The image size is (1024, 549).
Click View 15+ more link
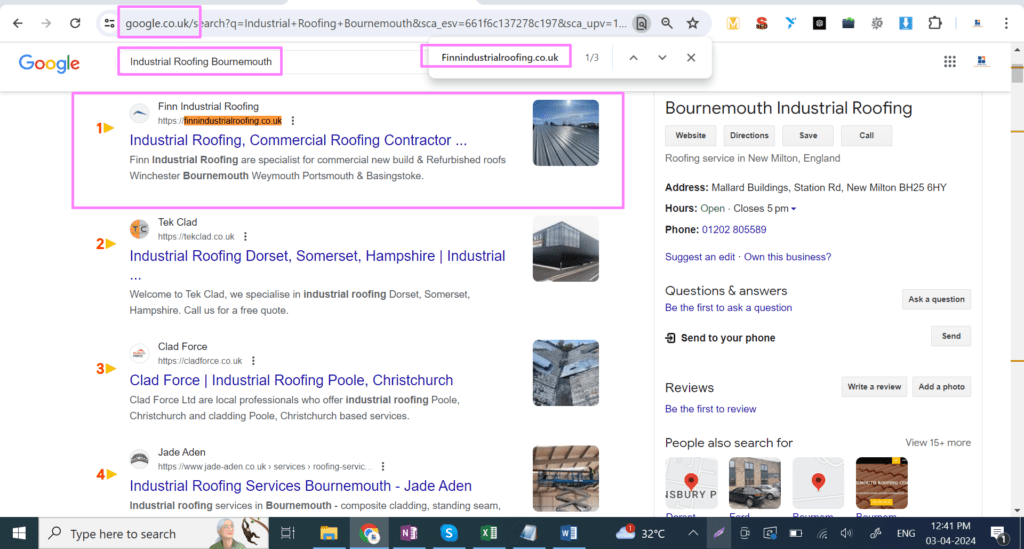pyautogui.click(x=938, y=443)
